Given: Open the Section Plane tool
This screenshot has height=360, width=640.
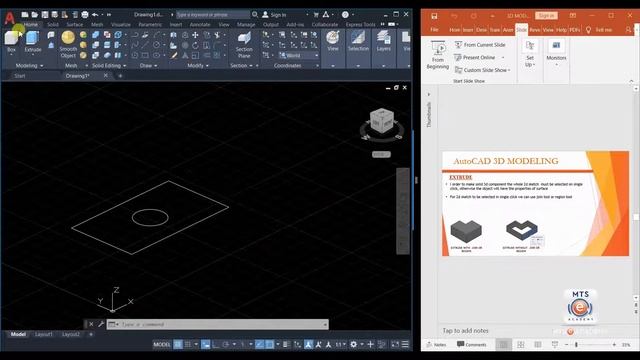Looking at the screenshot, I should click(244, 45).
